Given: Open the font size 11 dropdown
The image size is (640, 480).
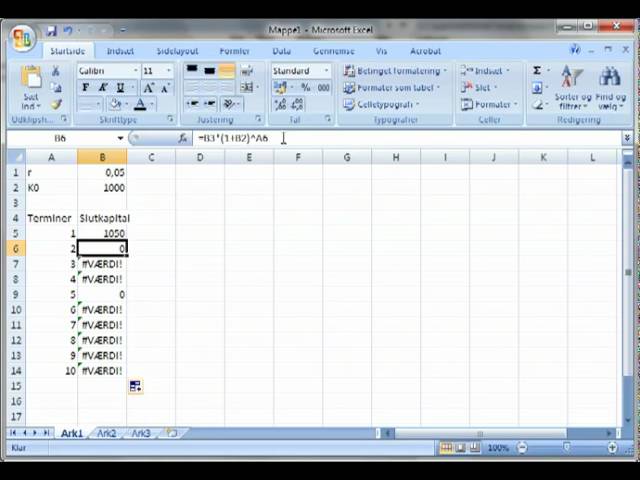Looking at the screenshot, I should point(169,71).
